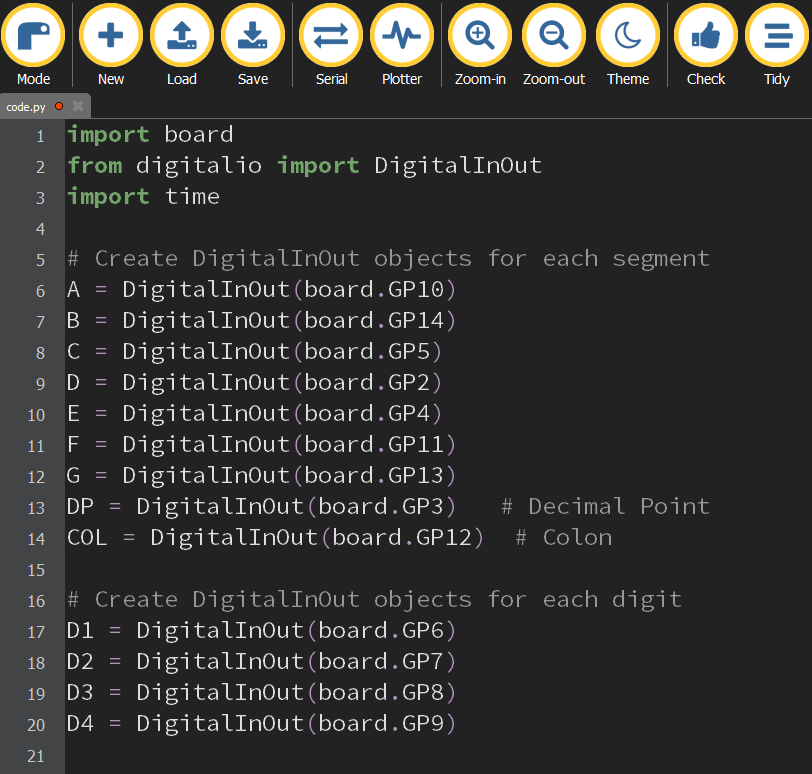The width and height of the screenshot is (812, 774).
Task: Click the D1 digit assignment line
Action: [x=261, y=631]
